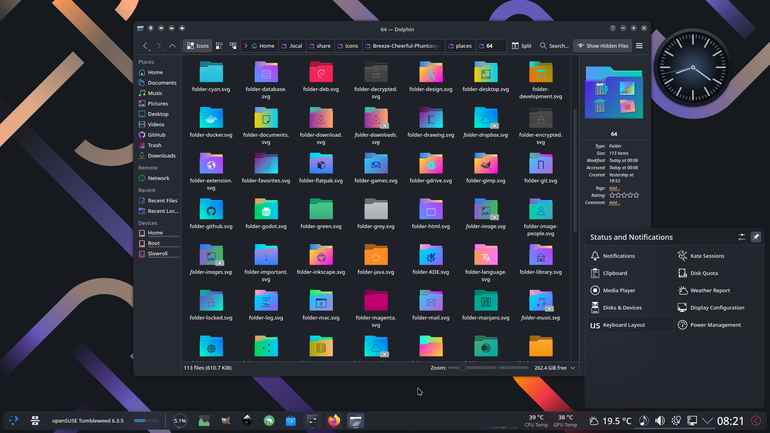The image size is (770, 433).
Task: Add tags link in information panel
Action: 614,188
